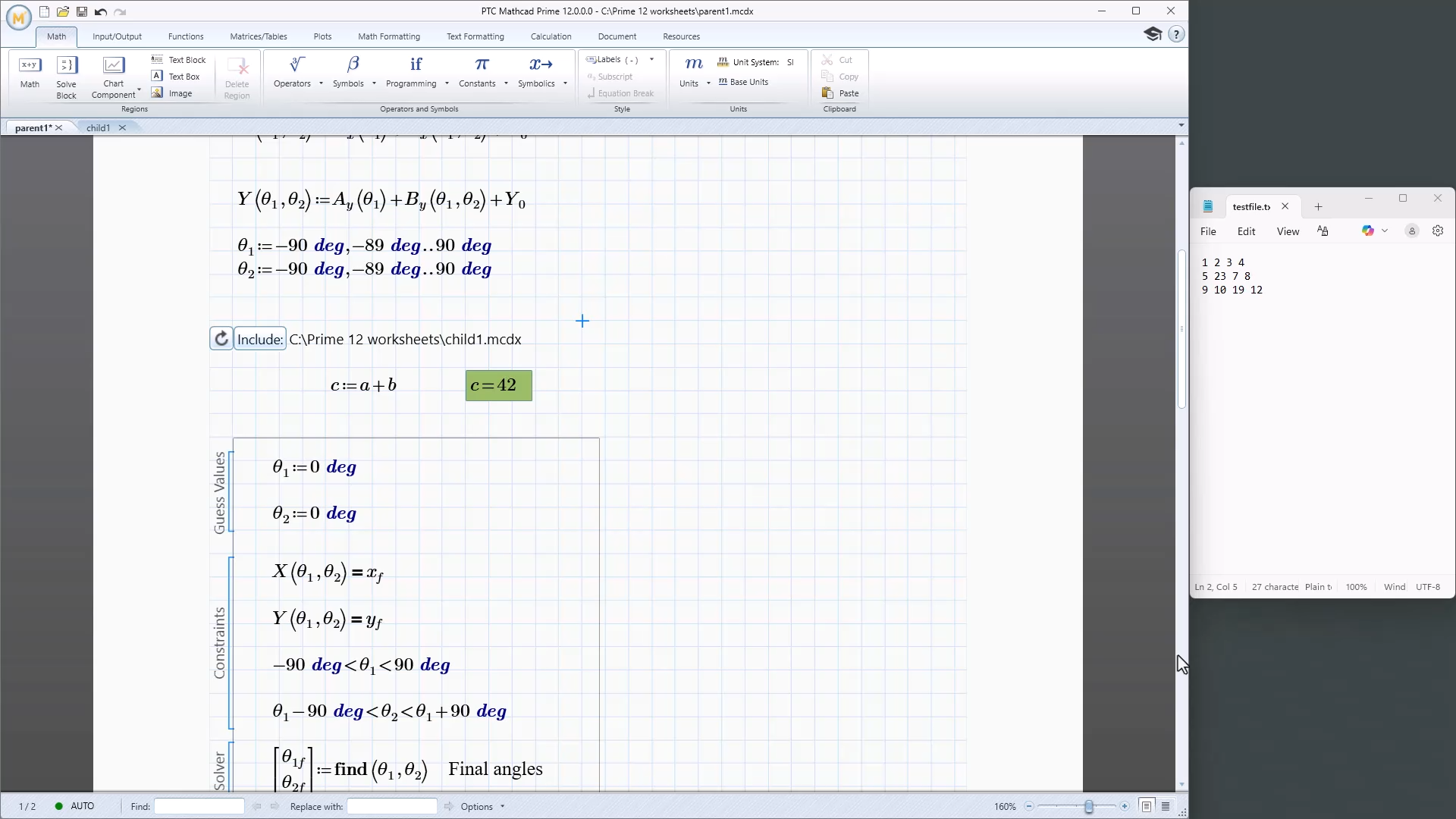
Task: Refresh the included child1 worksheet
Action: [x=221, y=339]
